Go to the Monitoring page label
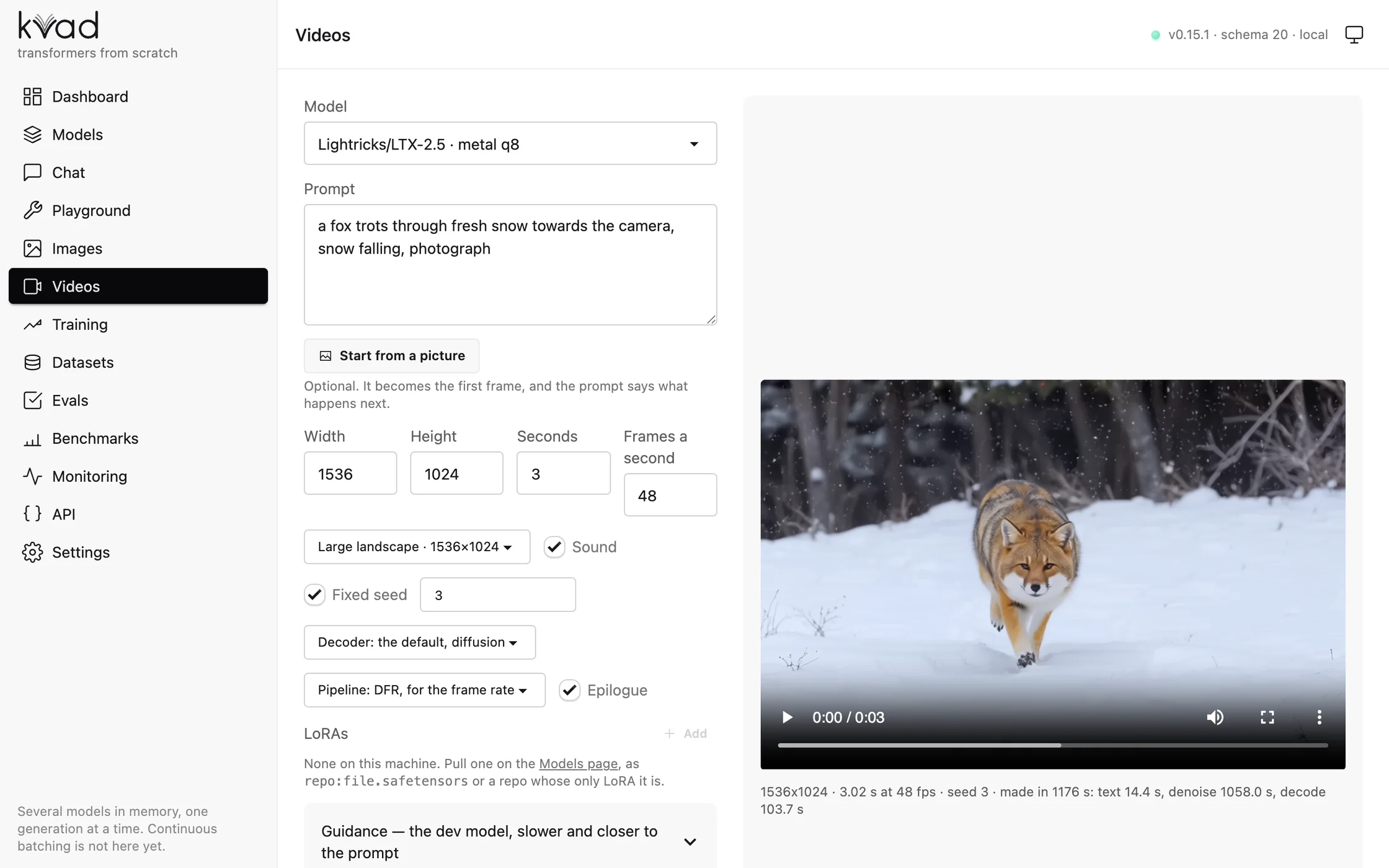 (x=90, y=476)
